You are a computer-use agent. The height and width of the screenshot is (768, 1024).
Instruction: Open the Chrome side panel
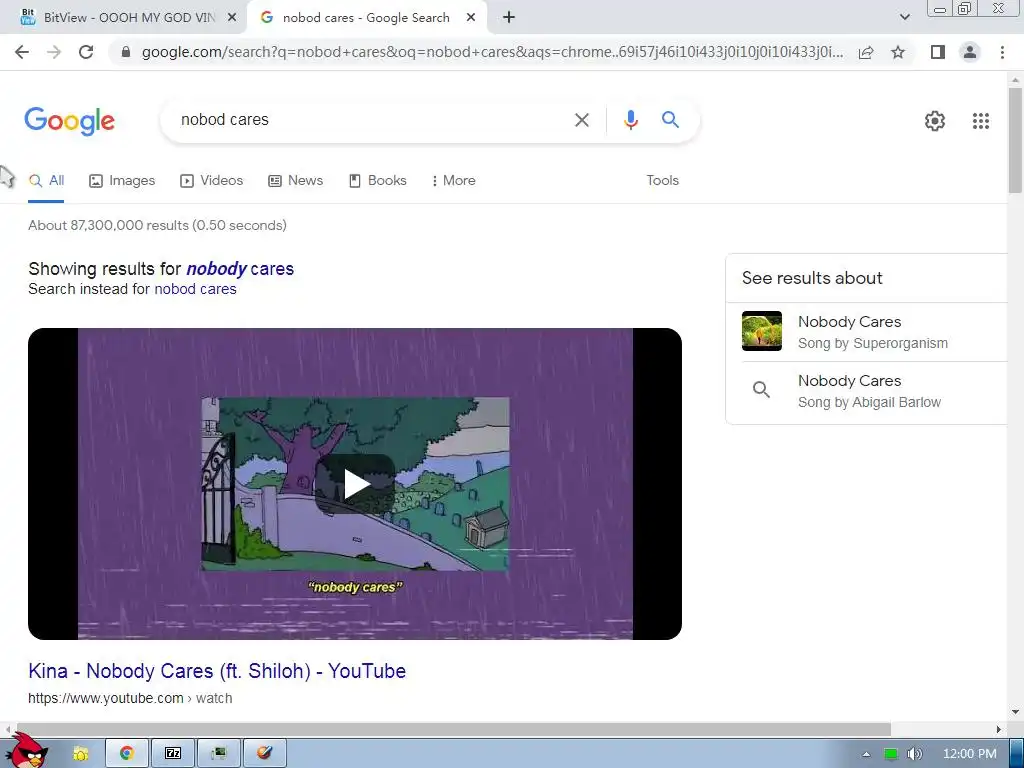pyautogui.click(x=938, y=52)
